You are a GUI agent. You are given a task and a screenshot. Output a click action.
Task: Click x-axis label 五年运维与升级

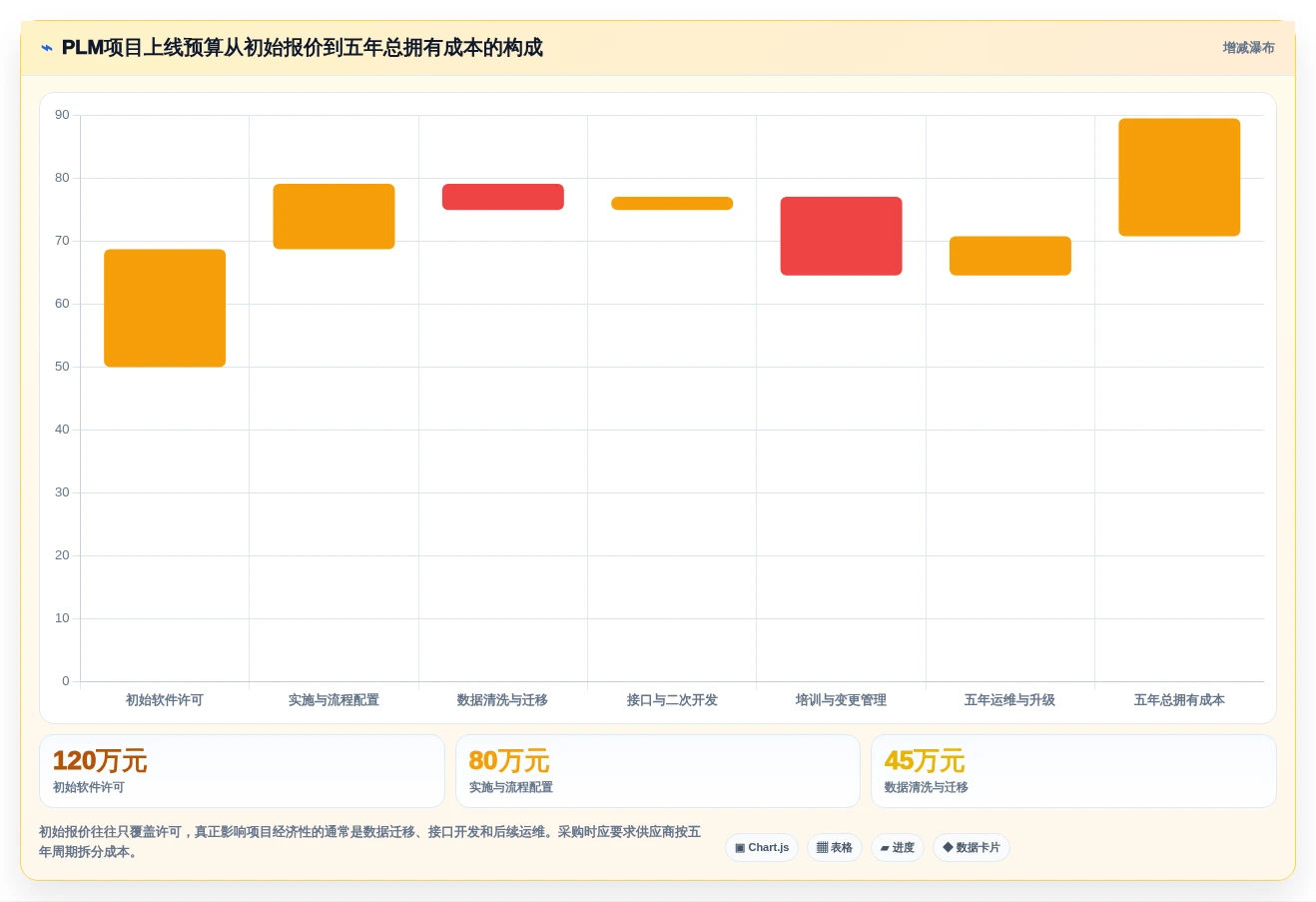1009,700
